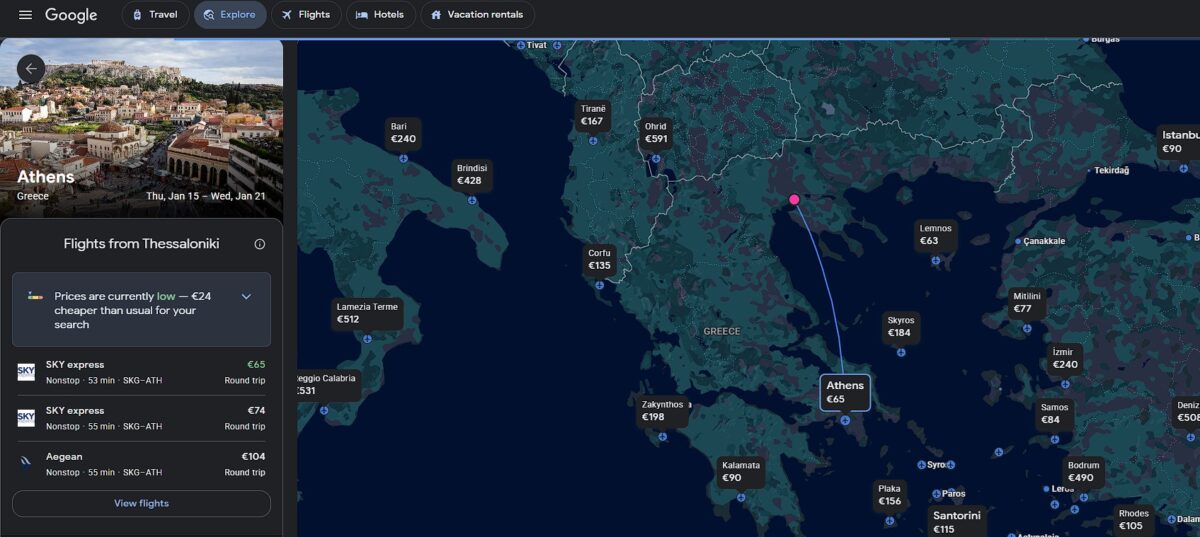
Task: Click the 'Thu, Jan 15 – Wed, Jan 21' dates
Action: [206, 196]
